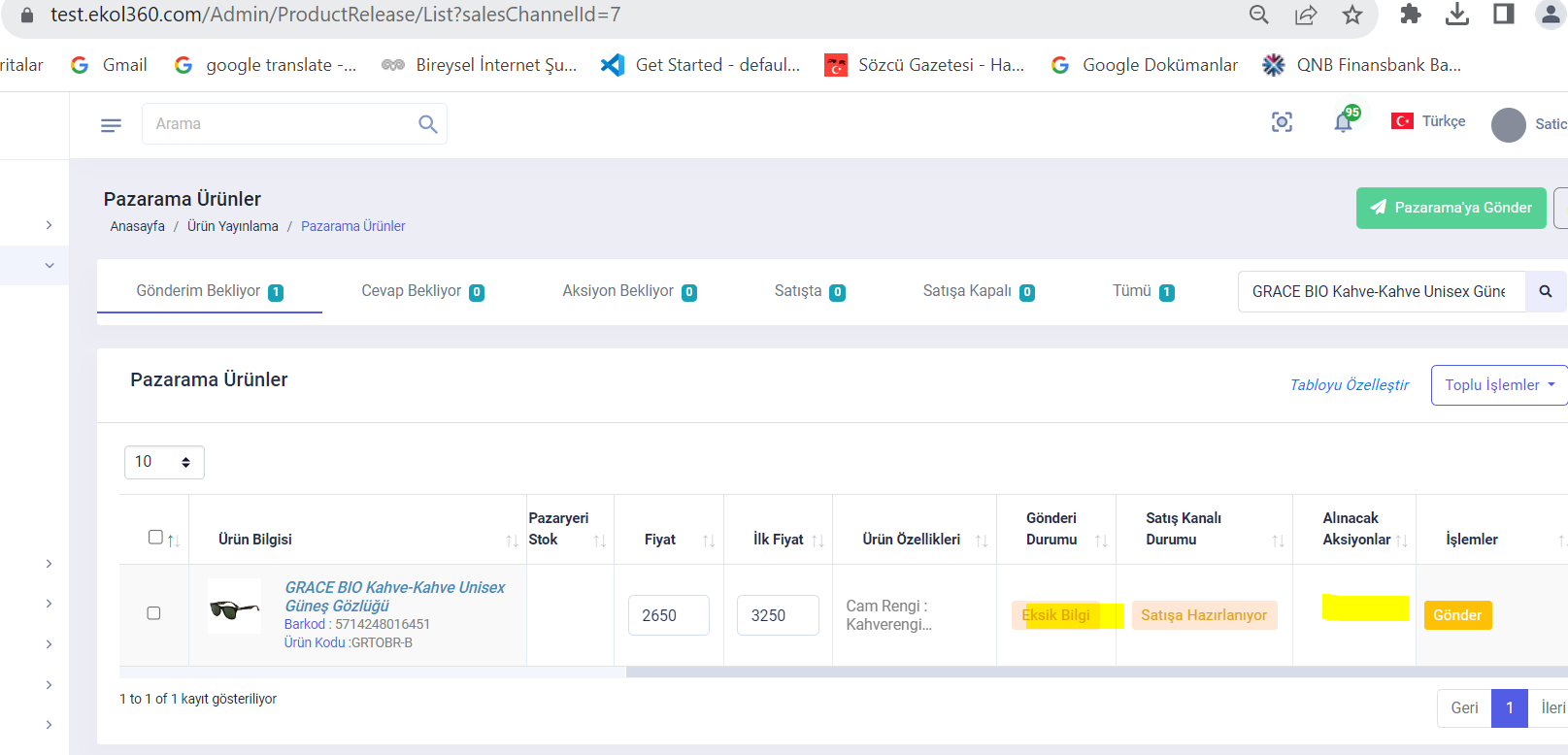This screenshot has height=755, width=1568.
Task: Click the sunglasses product thumbnail
Action: tap(235, 607)
